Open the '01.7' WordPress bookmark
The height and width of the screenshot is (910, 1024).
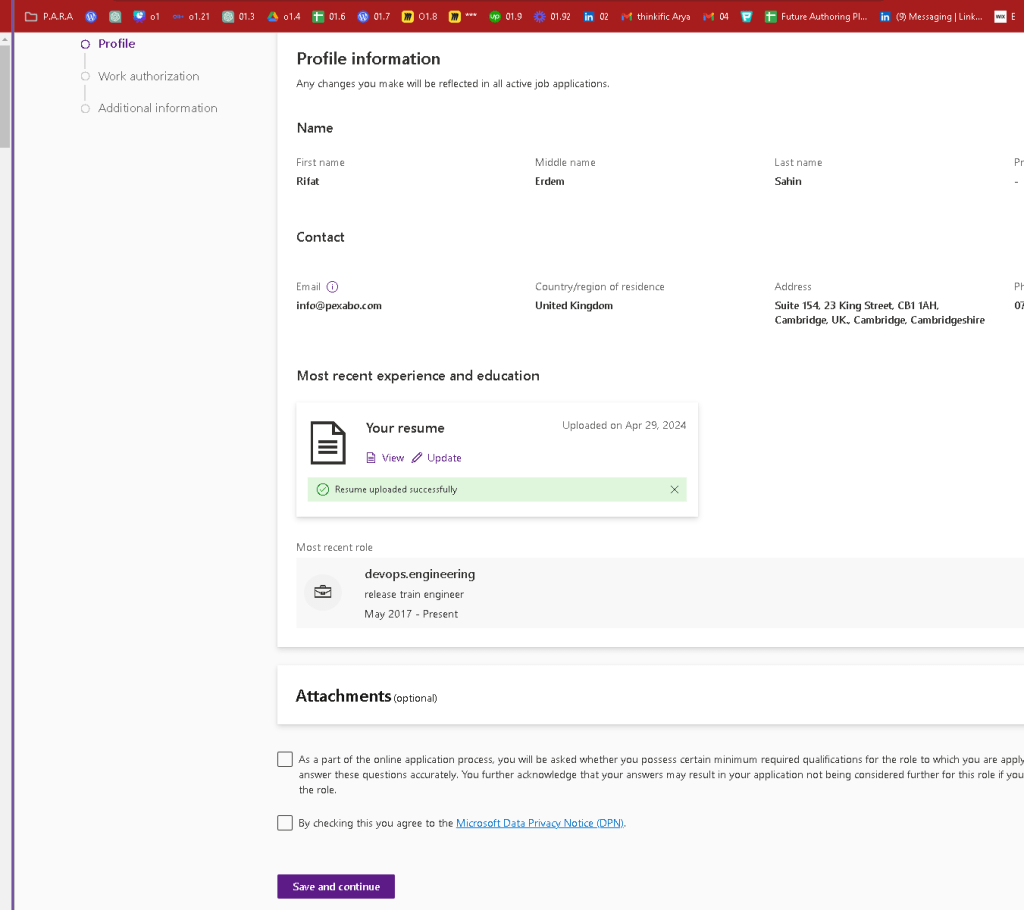(x=374, y=16)
